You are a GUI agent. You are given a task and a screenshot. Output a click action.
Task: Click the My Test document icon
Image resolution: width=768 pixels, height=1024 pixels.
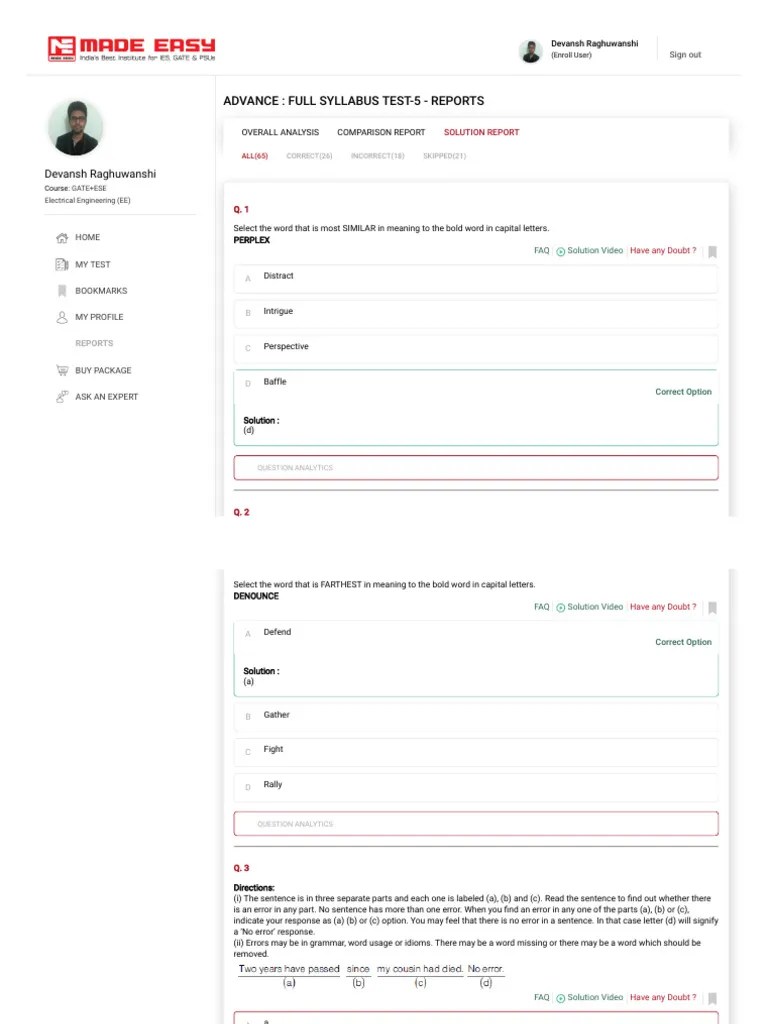coord(62,264)
